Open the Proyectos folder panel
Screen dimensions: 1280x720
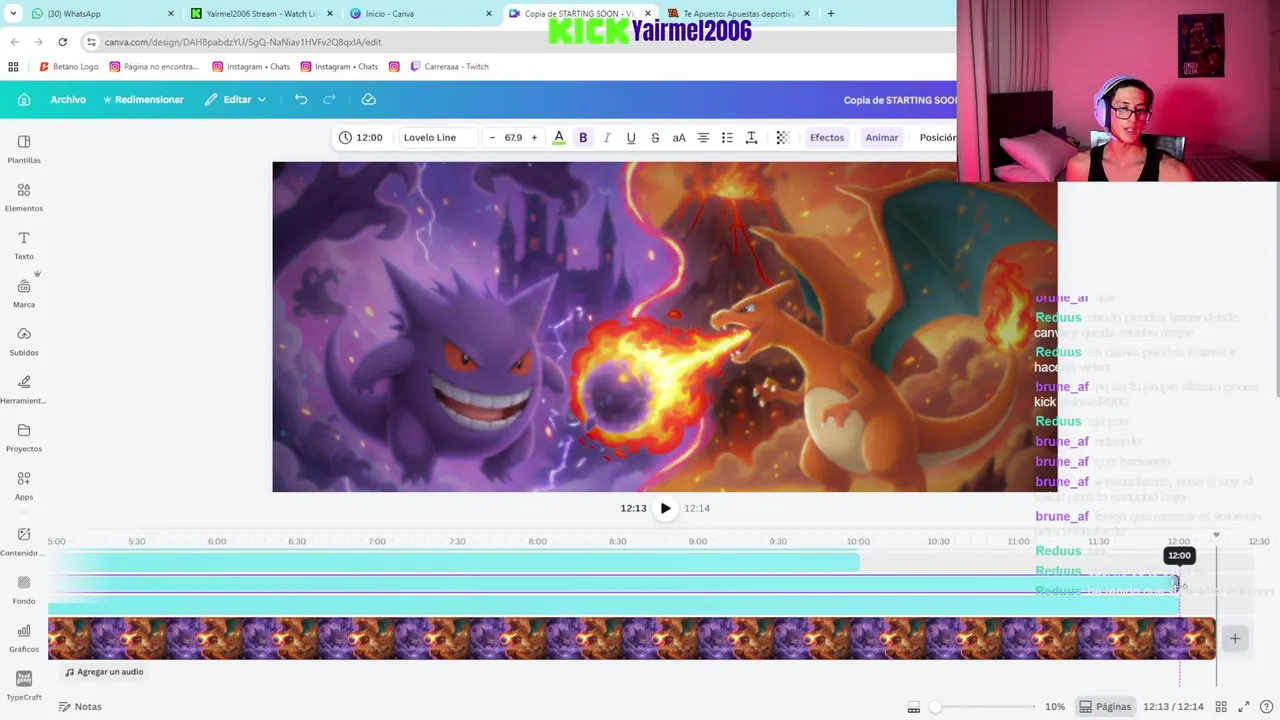[24, 437]
